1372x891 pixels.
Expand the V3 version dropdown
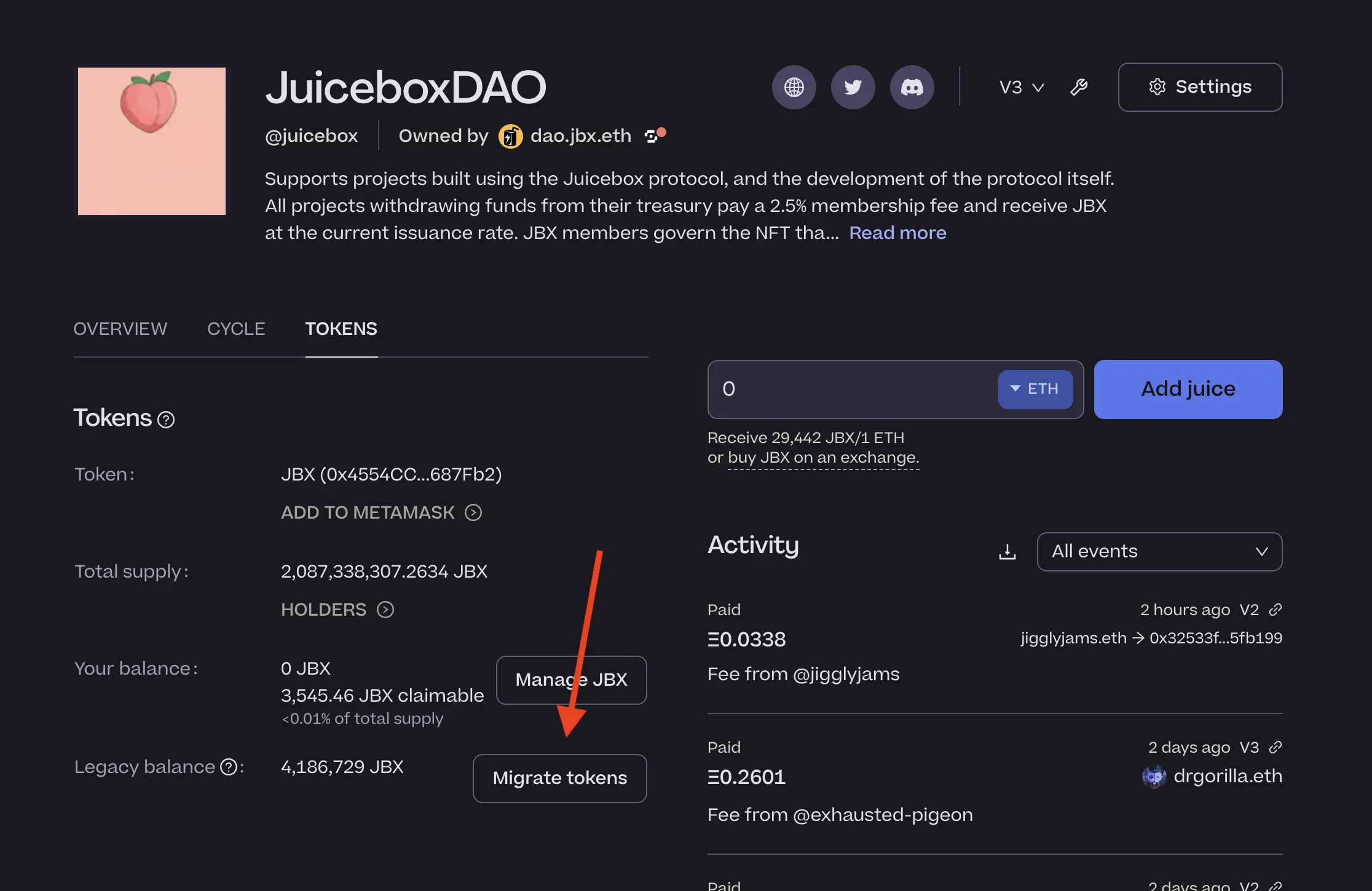pos(1021,87)
